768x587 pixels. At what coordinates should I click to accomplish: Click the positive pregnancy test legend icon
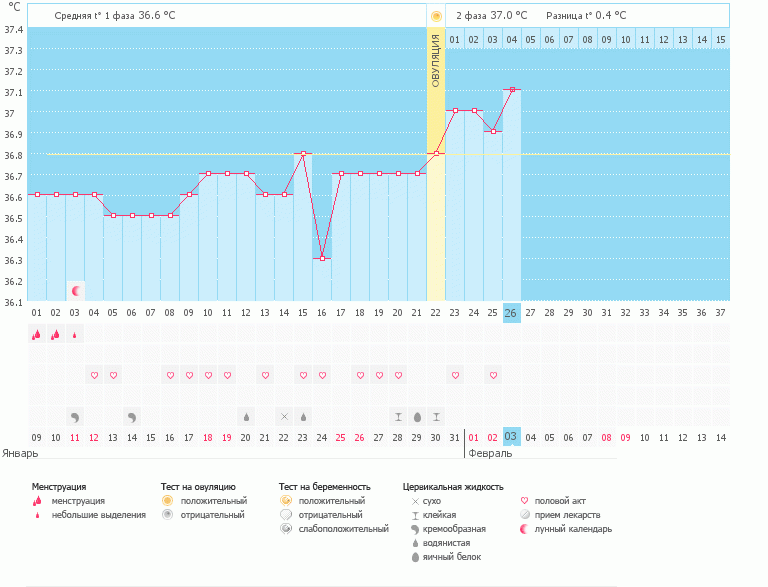(x=286, y=501)
